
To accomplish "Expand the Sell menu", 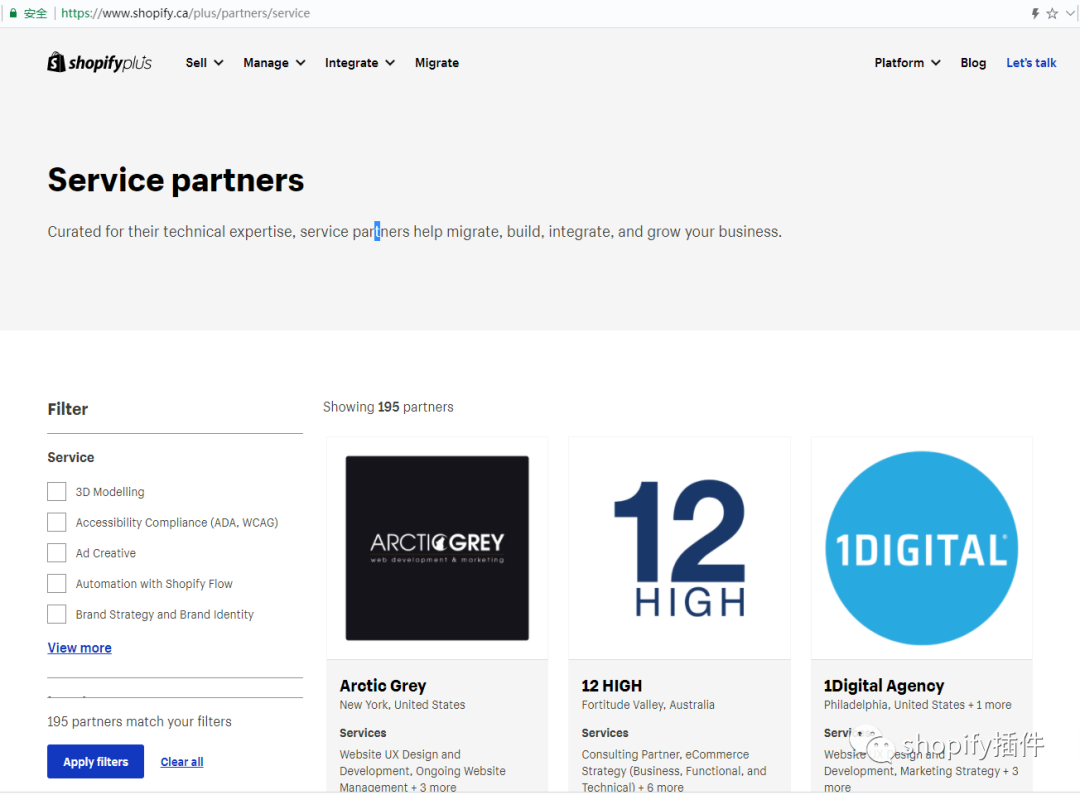I will click(204, 63).
